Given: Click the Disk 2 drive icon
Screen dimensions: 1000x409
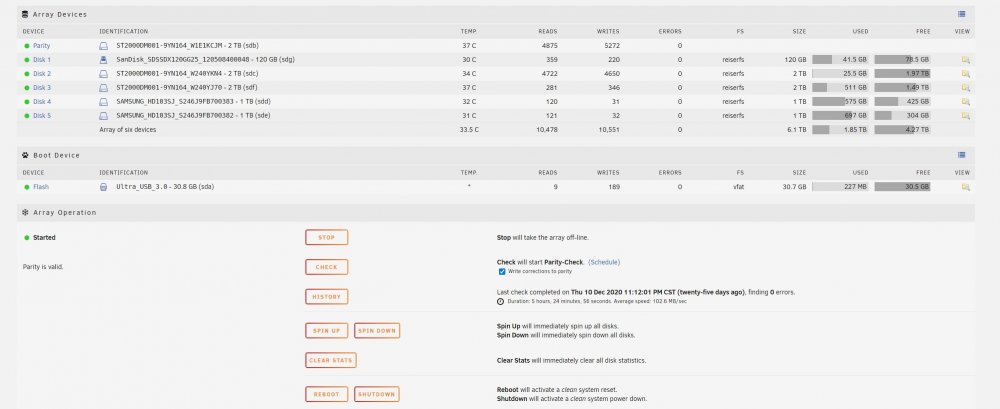Looking at the screenshot, I should coord(103,74).
